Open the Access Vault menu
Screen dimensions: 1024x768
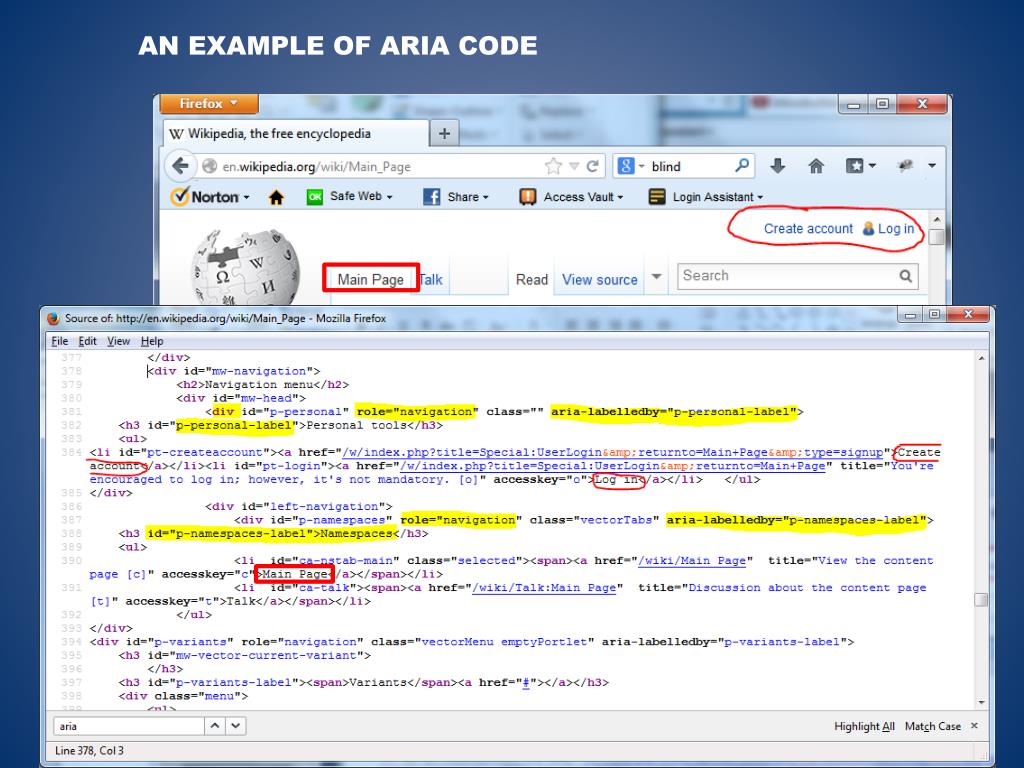(x=571, y=197)
